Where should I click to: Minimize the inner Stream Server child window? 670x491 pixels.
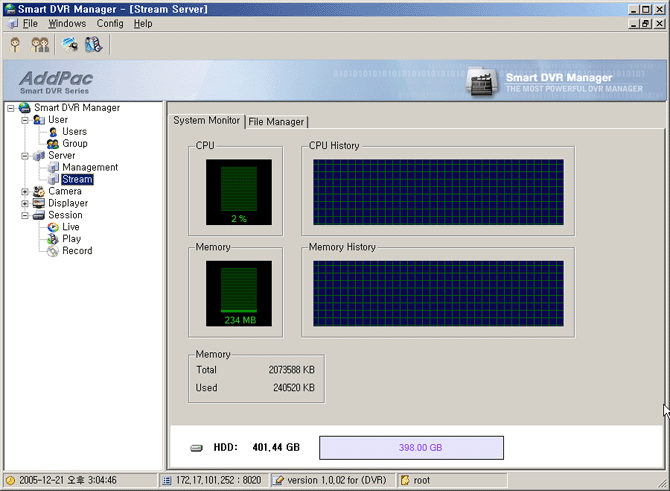tap(634, 24)
